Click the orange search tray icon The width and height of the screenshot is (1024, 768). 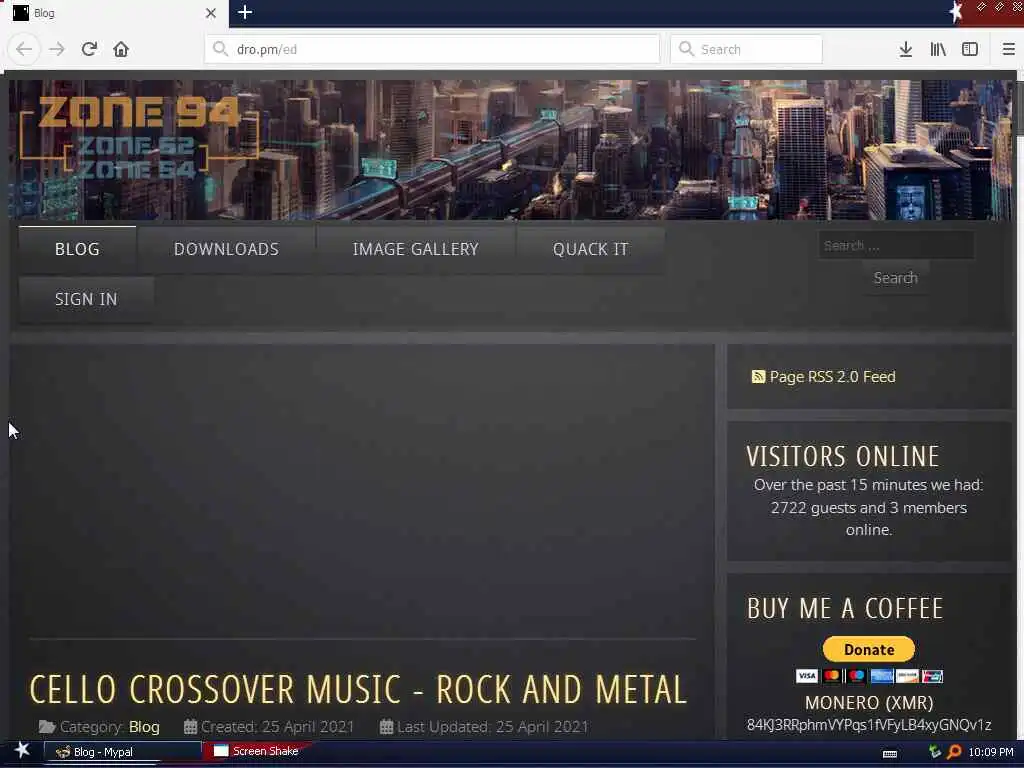tap(953, 752)
